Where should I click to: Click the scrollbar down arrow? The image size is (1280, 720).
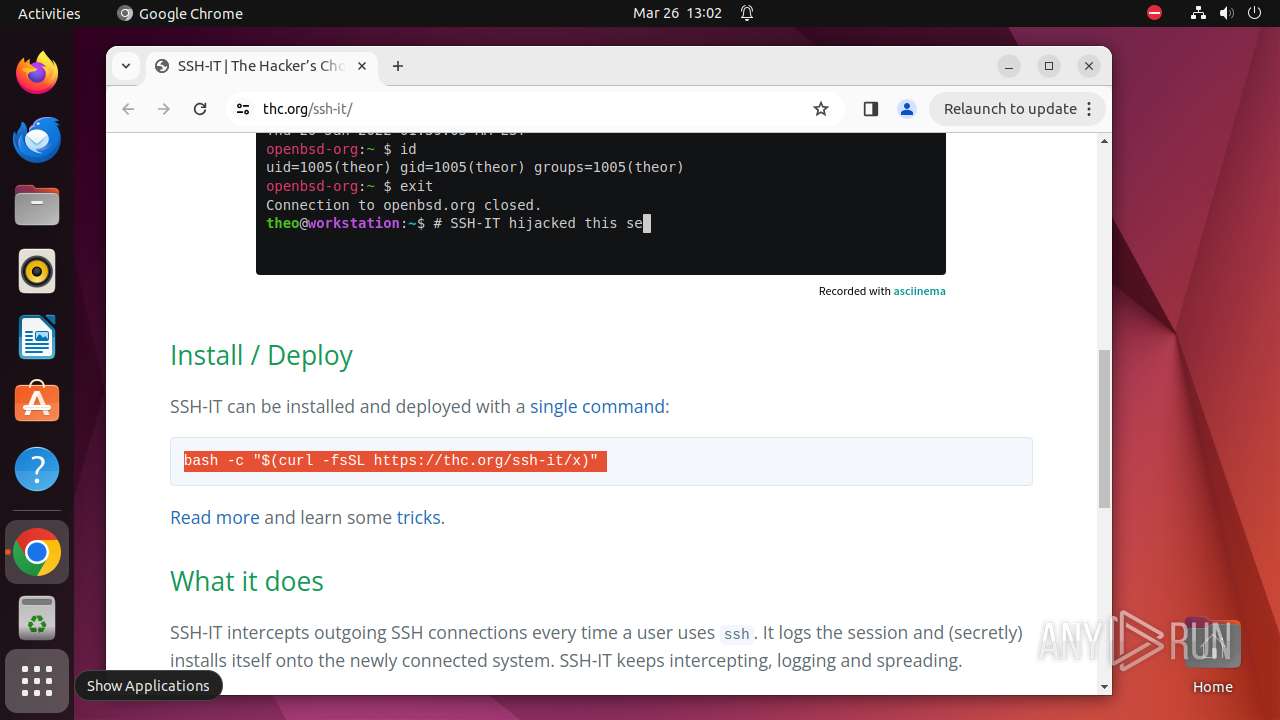(x=1104, y=687)
